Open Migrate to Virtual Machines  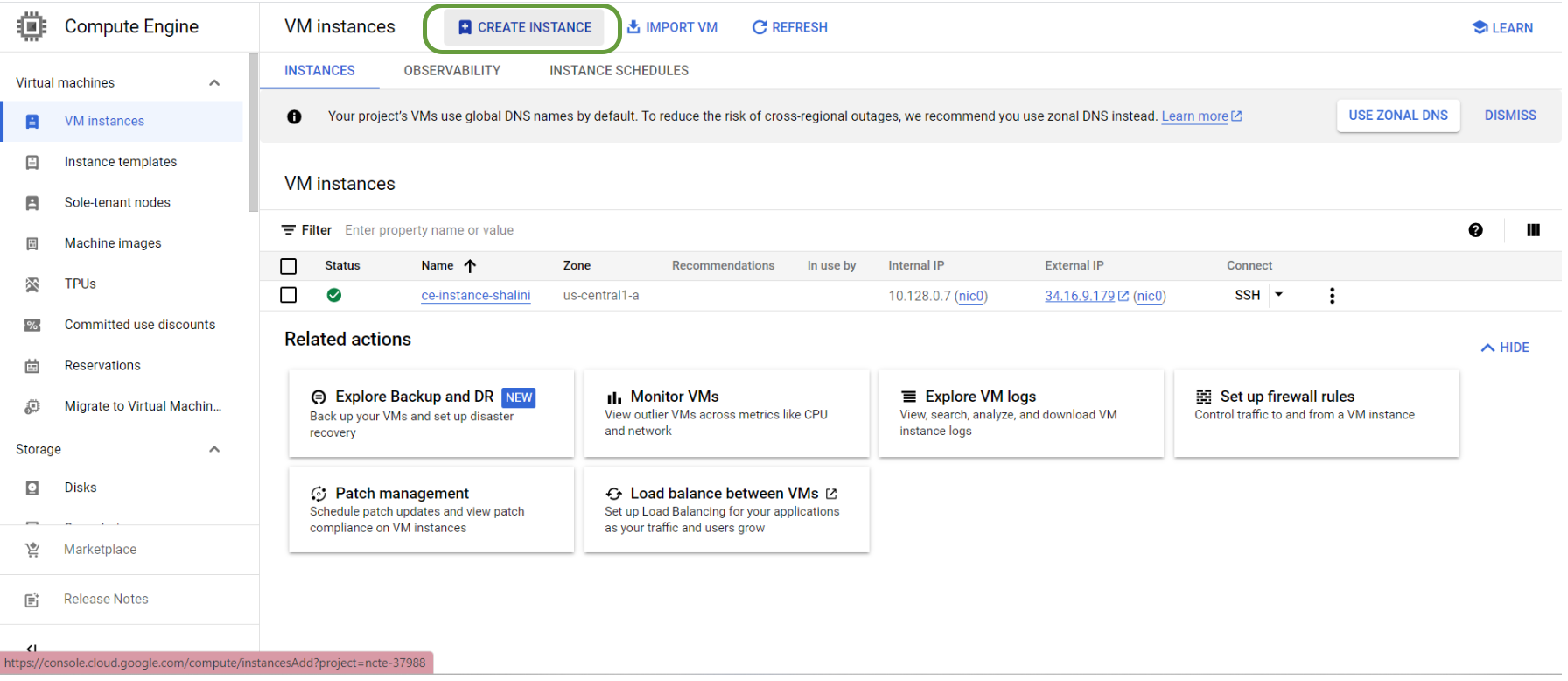tap(143, 406)
